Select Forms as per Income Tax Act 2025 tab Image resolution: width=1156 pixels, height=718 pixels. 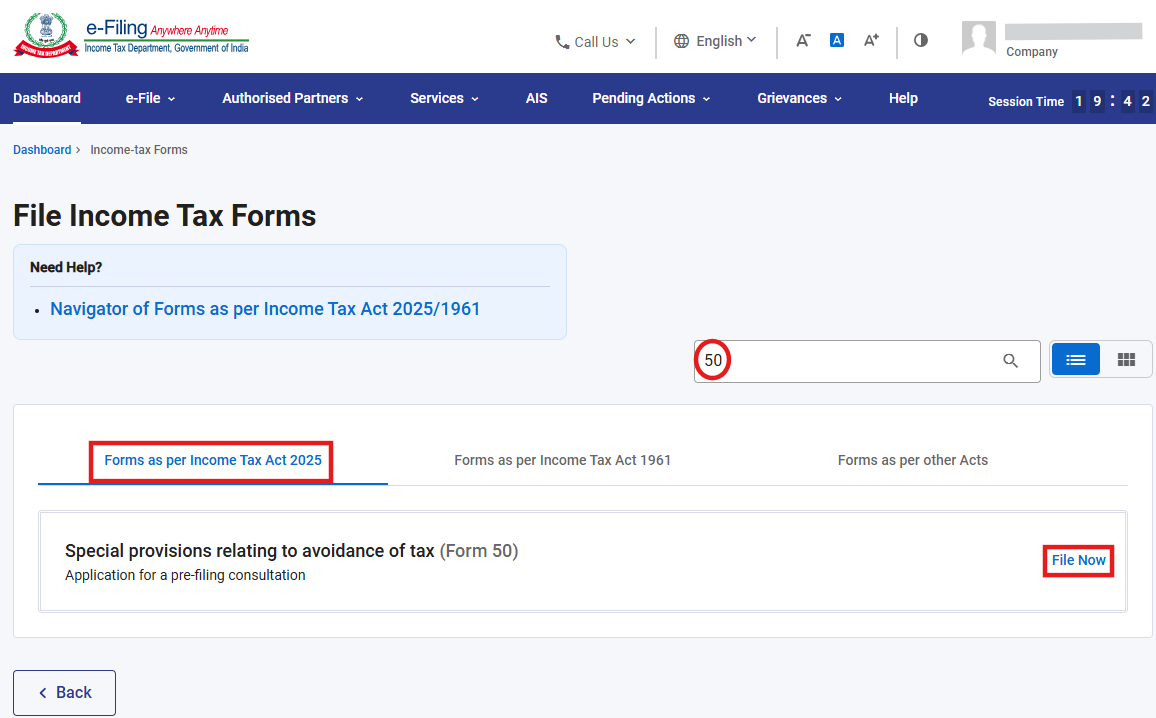tap(213, 460)
